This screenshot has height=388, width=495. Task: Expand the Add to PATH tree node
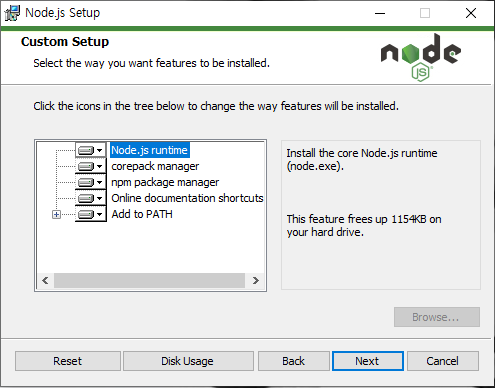tap(57, 215)
